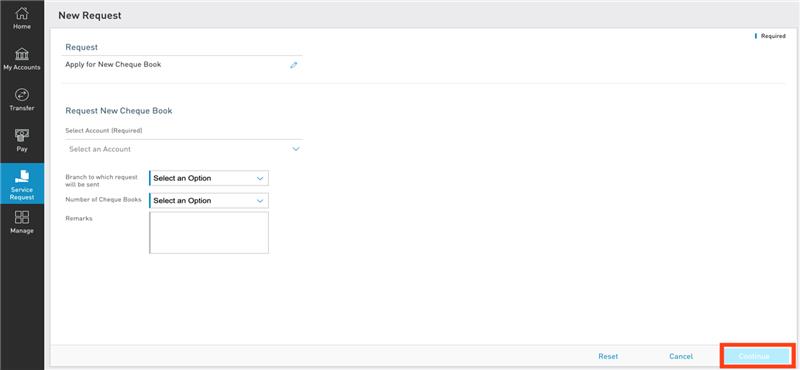Select the Transfer label in the sidebar
This screenshot has height=370, width=800.
tap(22, 108)
